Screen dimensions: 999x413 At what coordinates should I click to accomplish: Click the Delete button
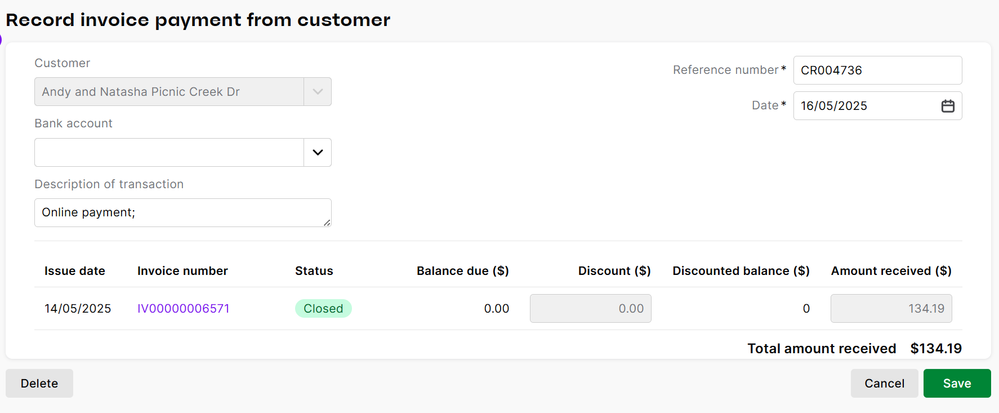[39, 383]
